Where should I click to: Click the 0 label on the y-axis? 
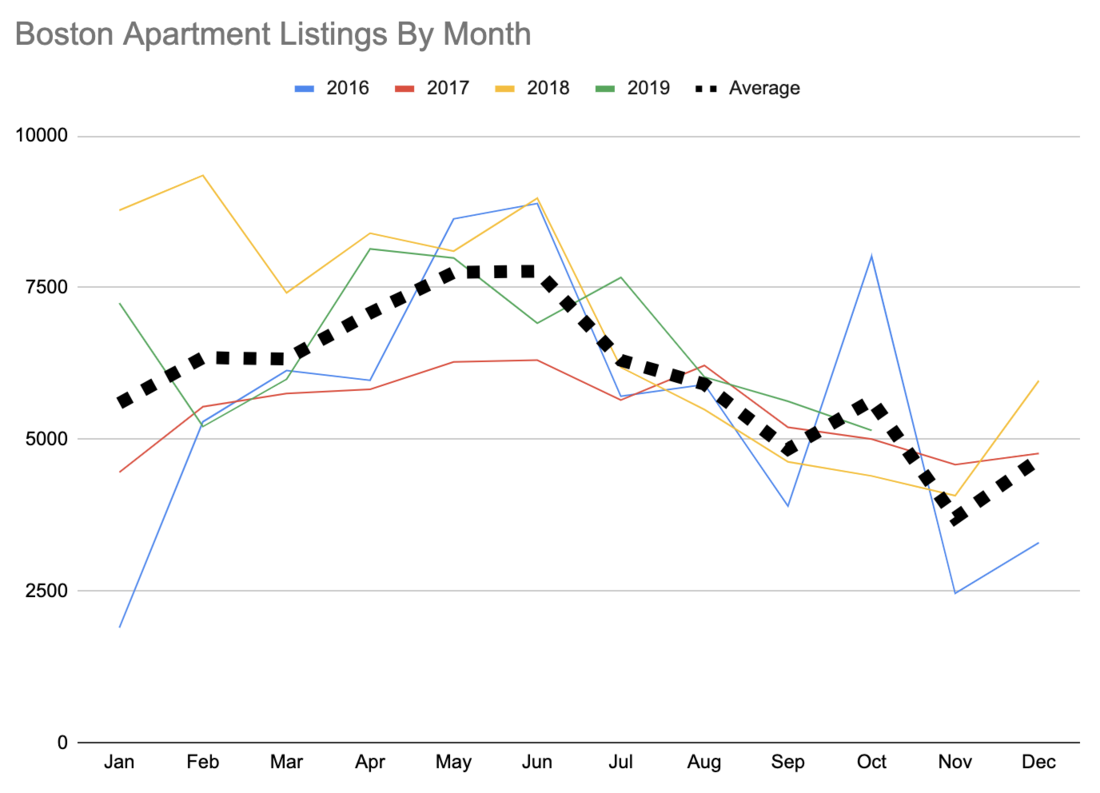61,743
